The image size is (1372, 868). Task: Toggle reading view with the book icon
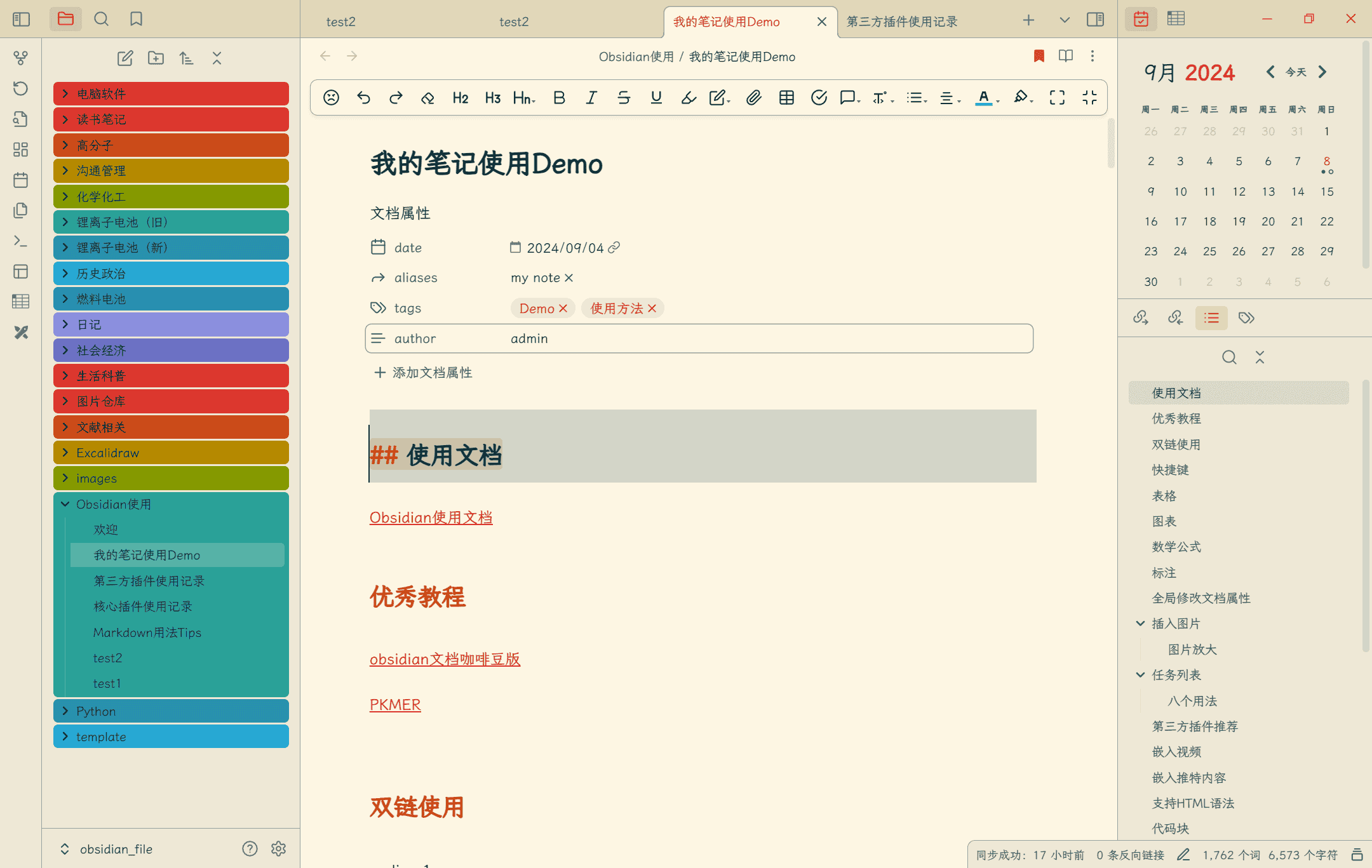point(1066,57)
